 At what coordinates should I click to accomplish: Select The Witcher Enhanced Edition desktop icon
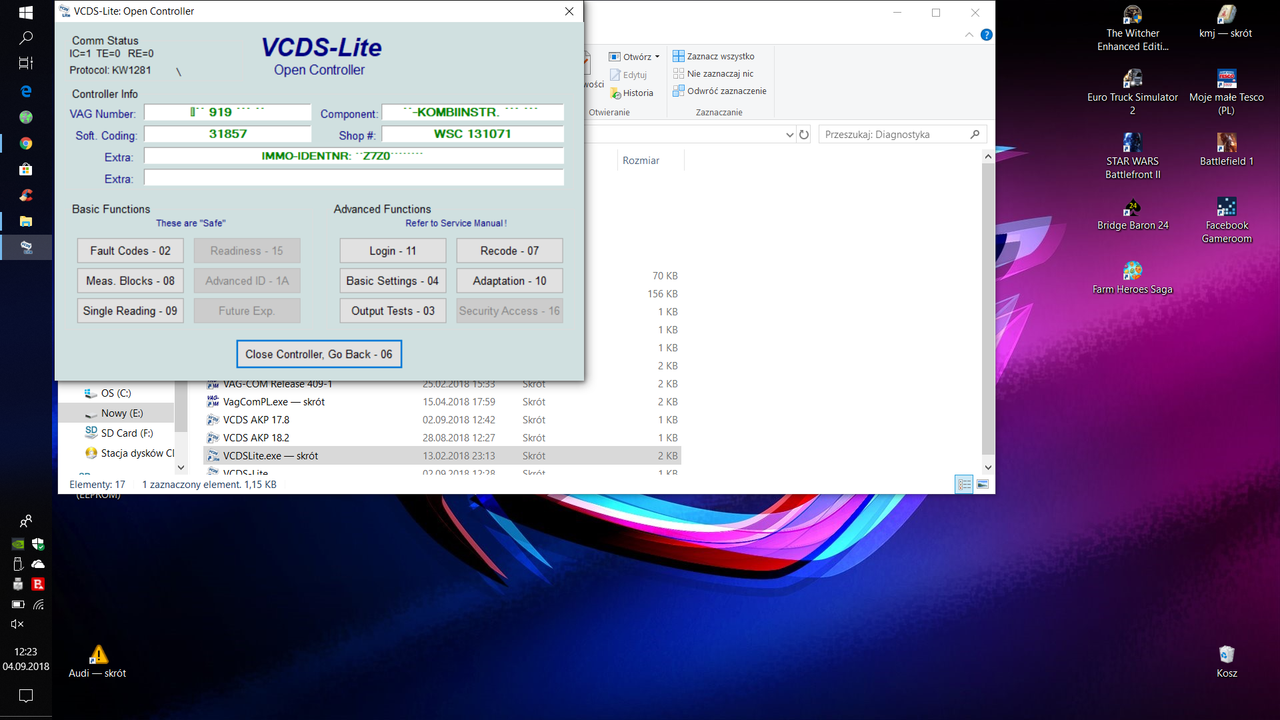click(x=1132, y=28)
